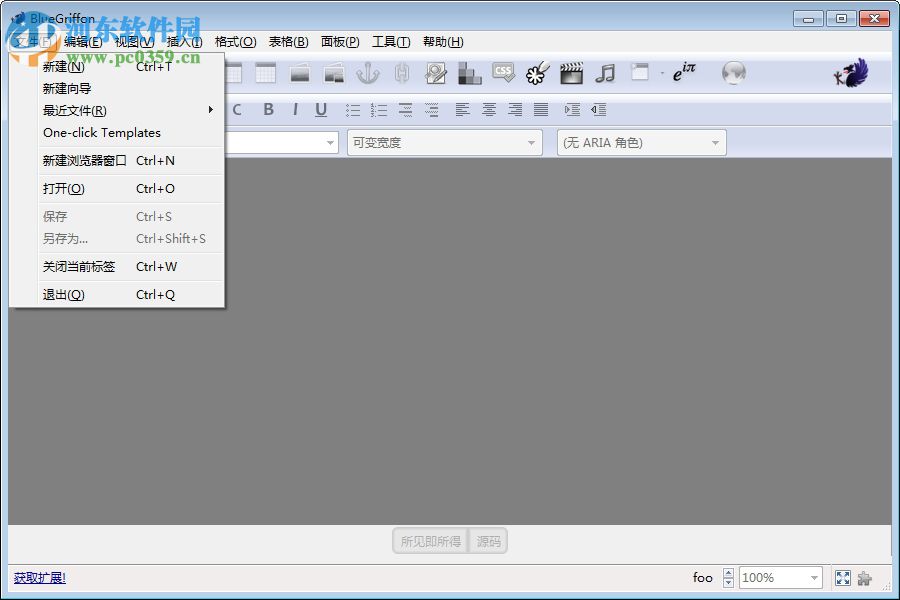Choose 关闭当前标签 menu entry
This screenshot has height=600, width=900.
click(130, 266)
